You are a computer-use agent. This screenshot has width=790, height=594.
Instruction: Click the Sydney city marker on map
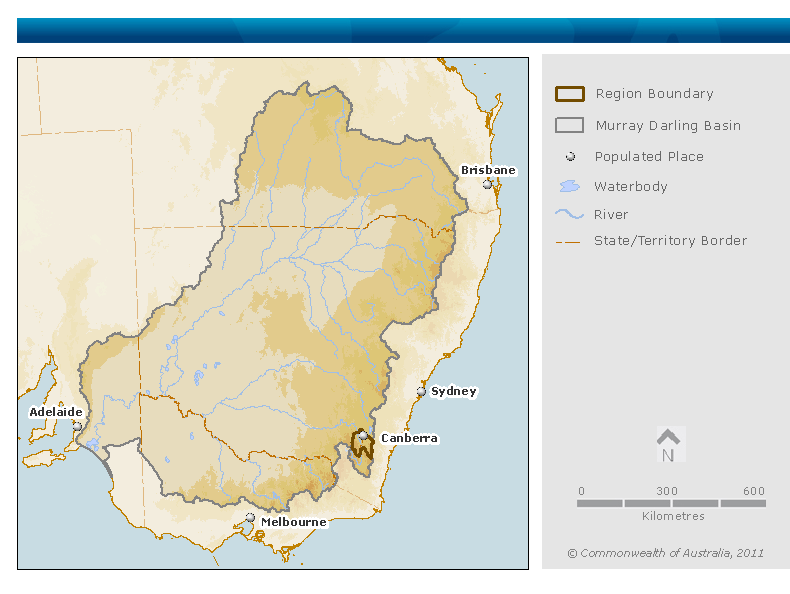click(421, 391)
